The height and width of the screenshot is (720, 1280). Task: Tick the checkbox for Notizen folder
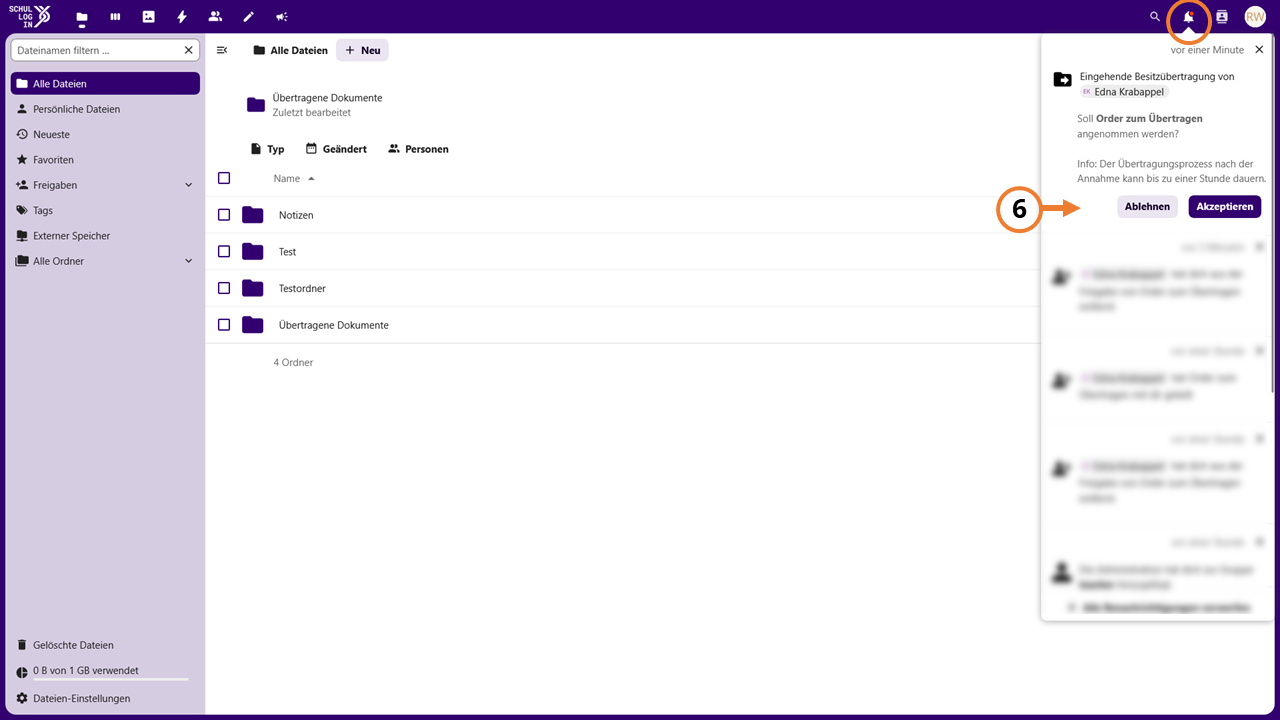(x=224, y=215)
